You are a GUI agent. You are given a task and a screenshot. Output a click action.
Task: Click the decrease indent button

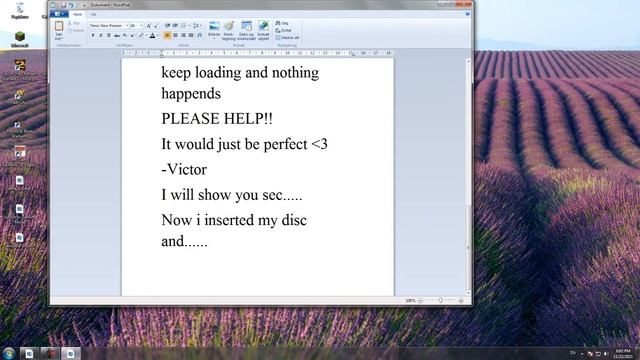pyautogui.click(x=167, y=26)
